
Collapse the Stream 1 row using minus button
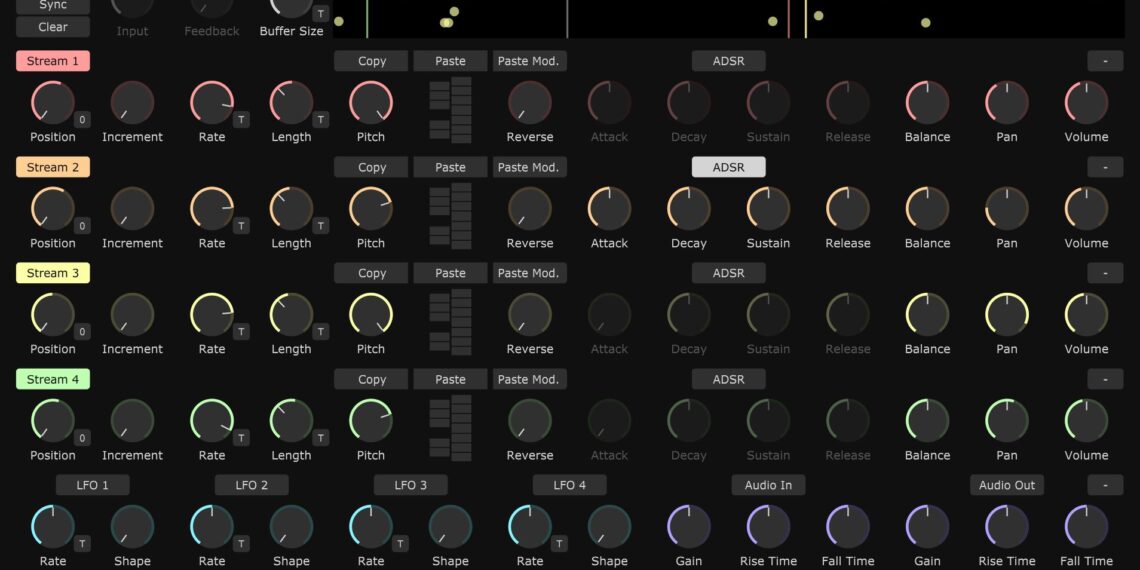click(x=1105, y=61)
